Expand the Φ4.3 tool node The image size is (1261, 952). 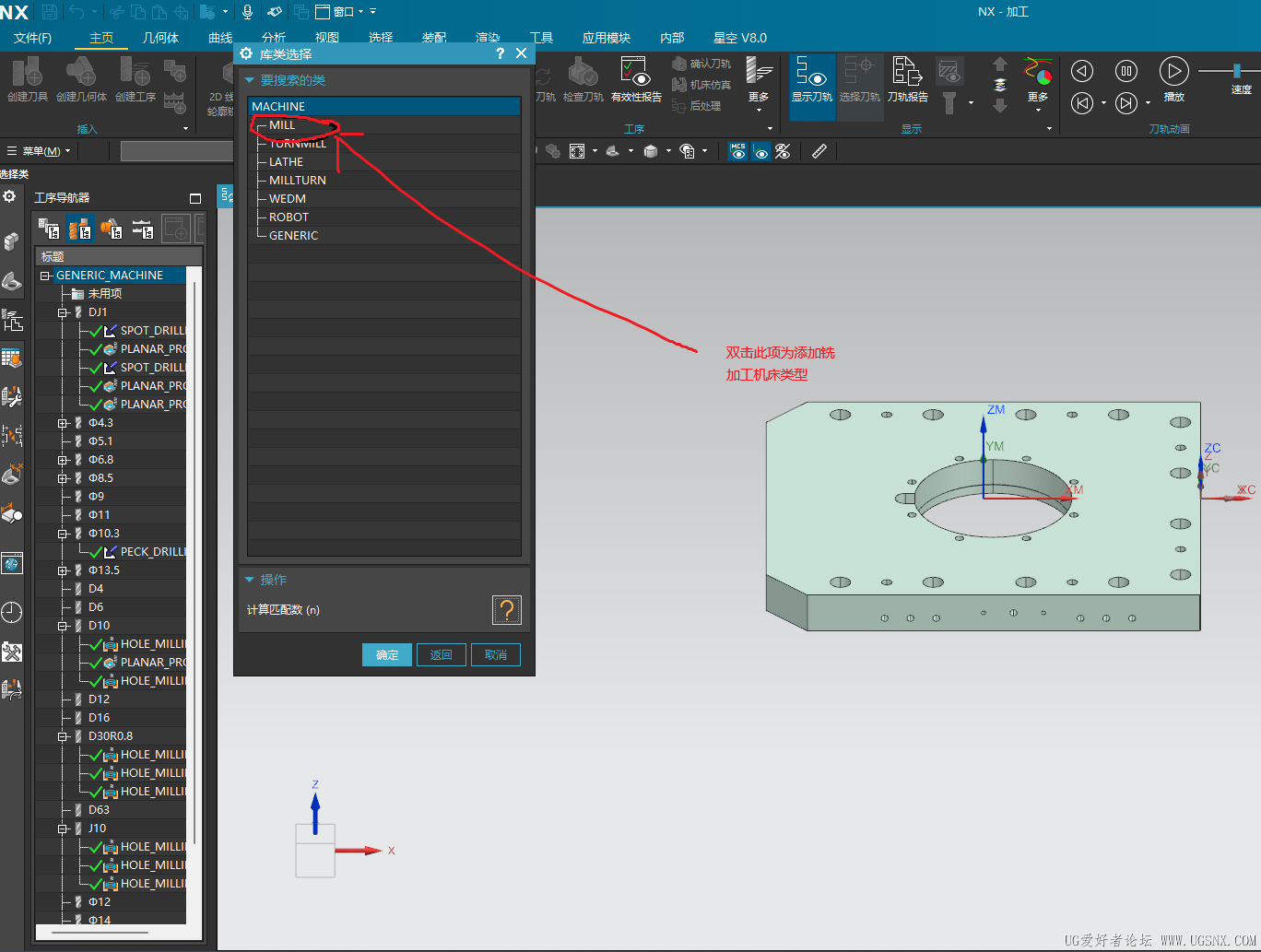(63, 423)
